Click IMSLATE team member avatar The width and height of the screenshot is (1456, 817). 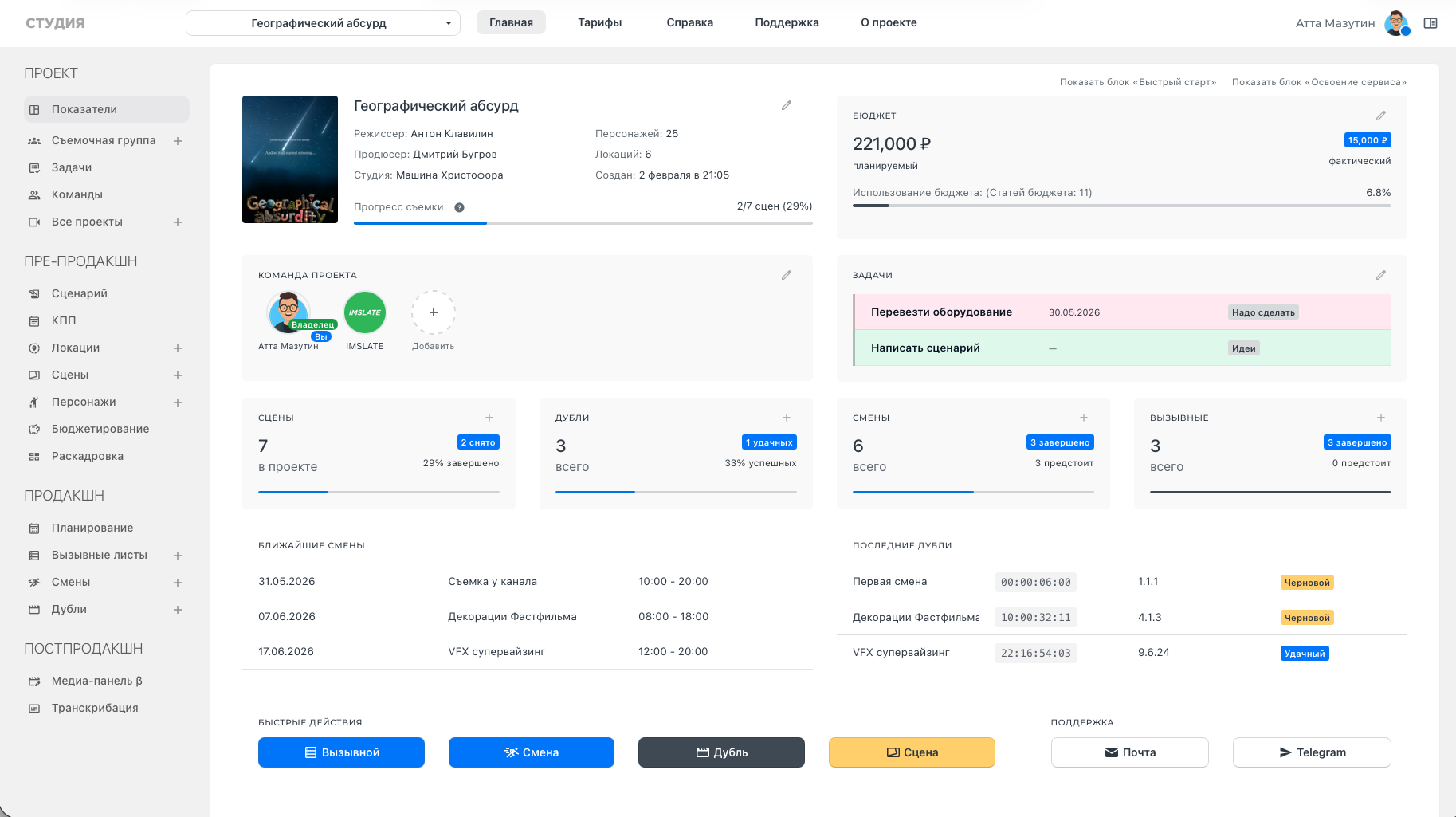(365, 312)
